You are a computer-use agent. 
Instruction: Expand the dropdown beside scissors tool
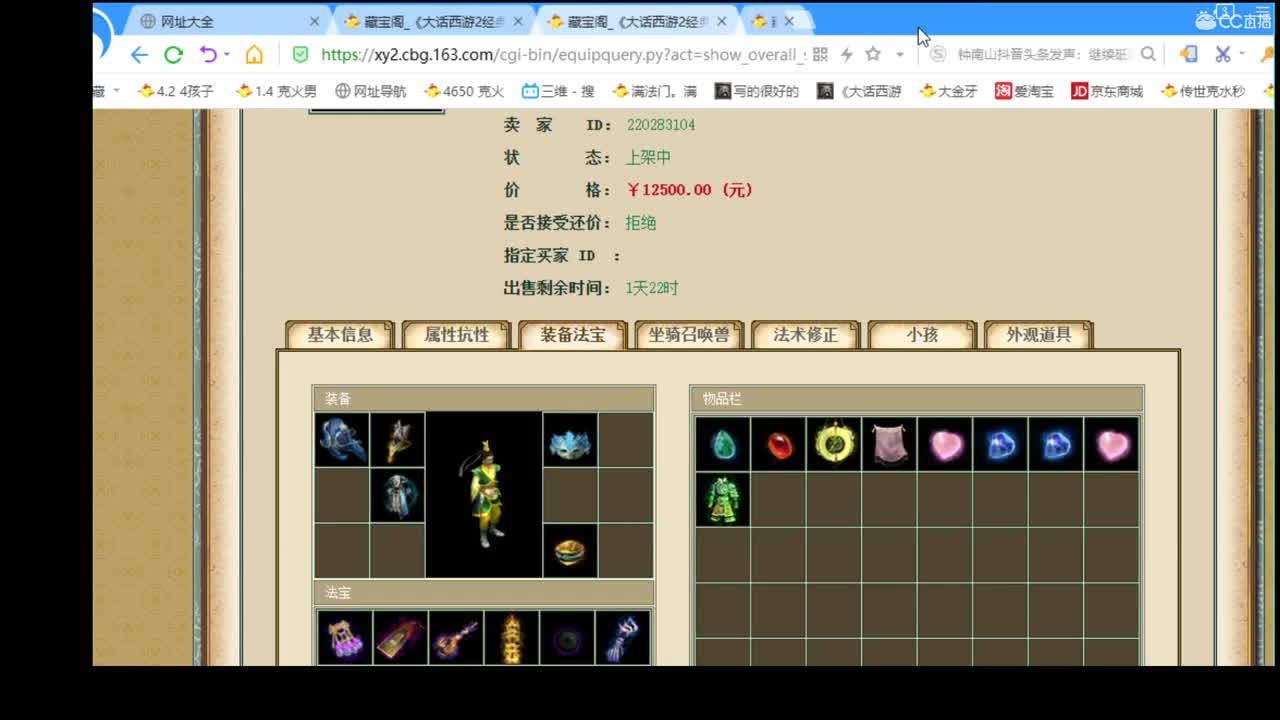(1241, 54)
